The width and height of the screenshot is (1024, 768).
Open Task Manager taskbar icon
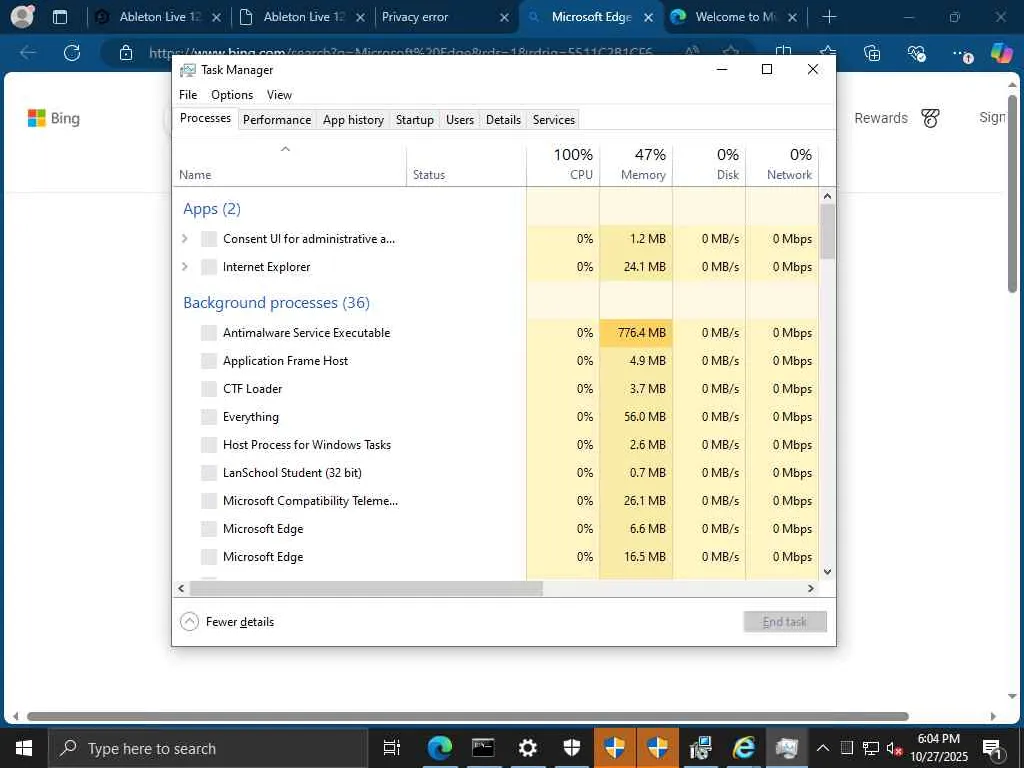coord(787,748)
